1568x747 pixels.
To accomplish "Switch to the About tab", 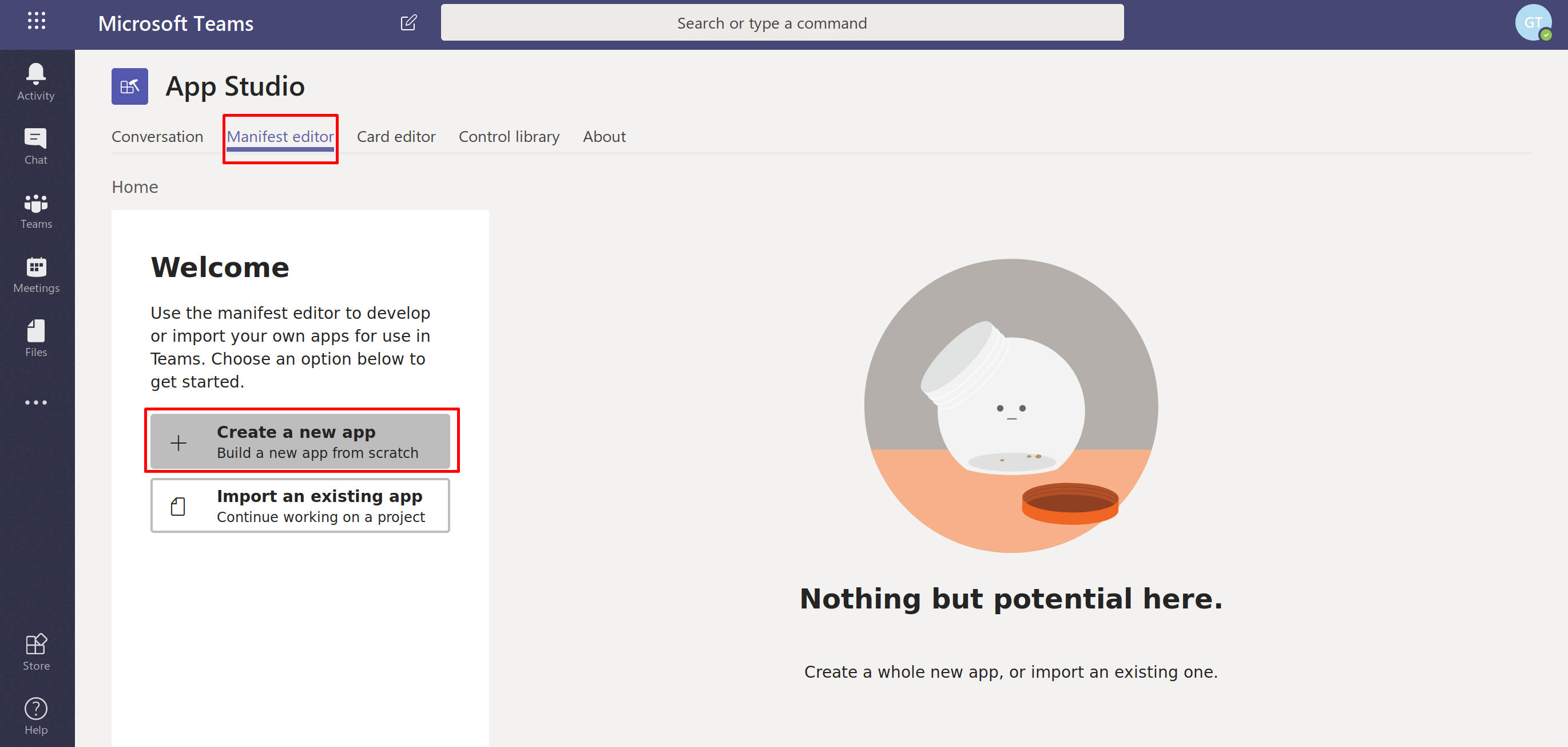I will click(604, 136).
